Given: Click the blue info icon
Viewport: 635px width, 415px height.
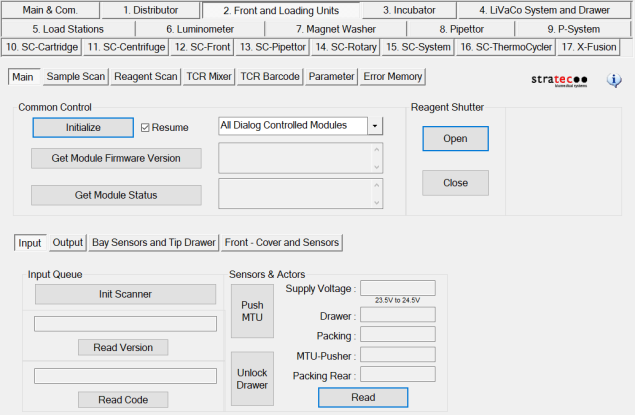Looking at the screenshot, I should [x=615, y=79].
